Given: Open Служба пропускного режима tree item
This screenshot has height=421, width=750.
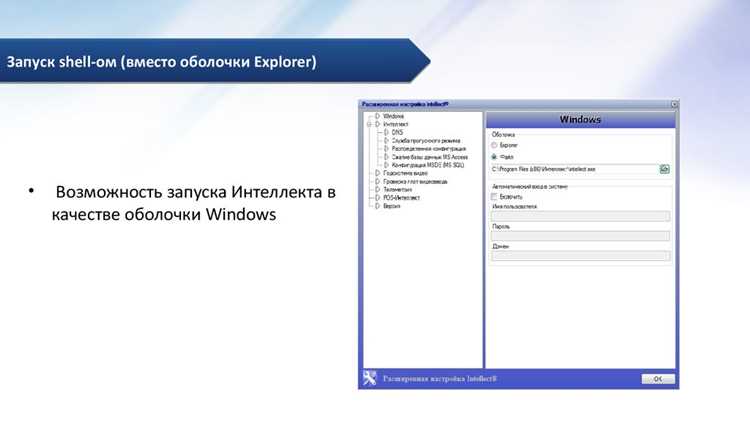Looking at the screenshot, I should click(x=426, y=141).
